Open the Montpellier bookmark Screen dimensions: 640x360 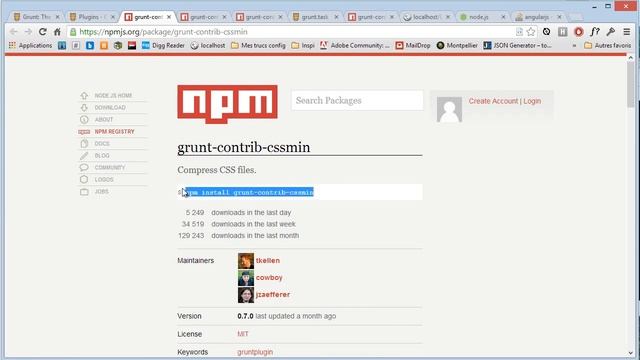click(457, 46)
